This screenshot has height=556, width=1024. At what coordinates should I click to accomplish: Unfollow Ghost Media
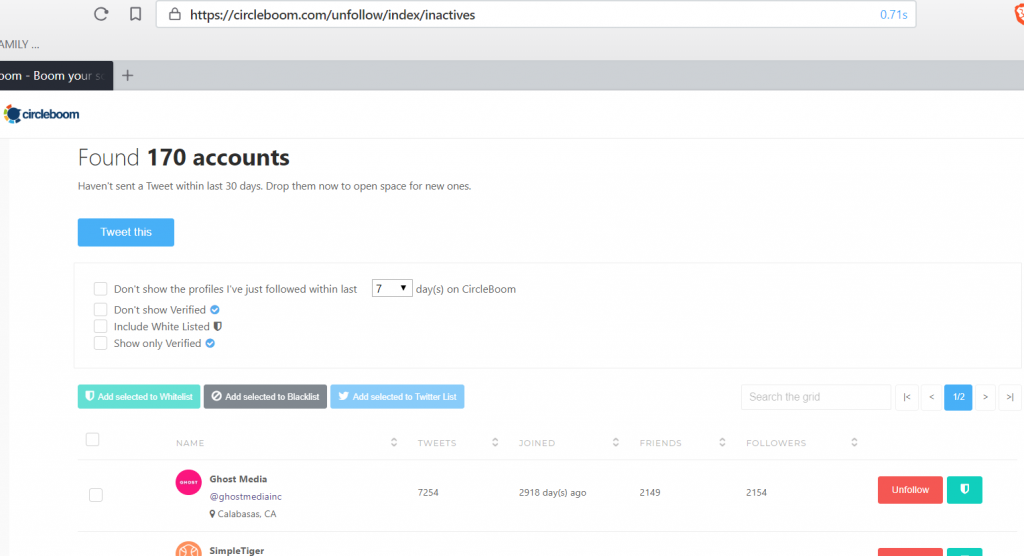(910, 489)
